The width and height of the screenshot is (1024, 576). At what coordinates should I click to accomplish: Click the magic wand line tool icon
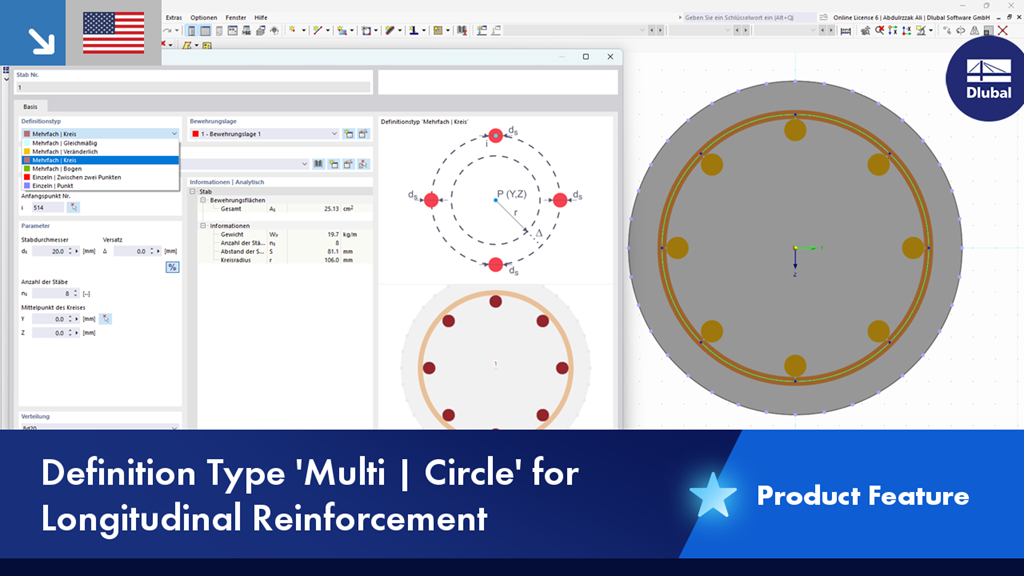point(317,31)
